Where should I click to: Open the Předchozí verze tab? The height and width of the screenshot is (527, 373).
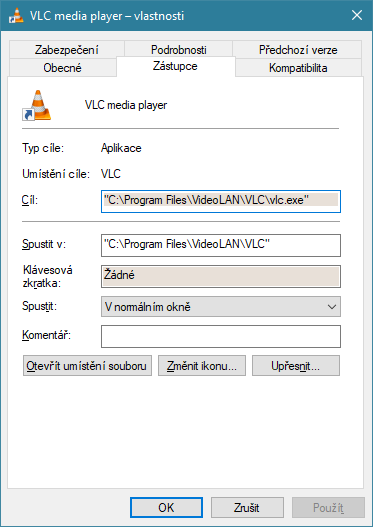tap(297, 49)
